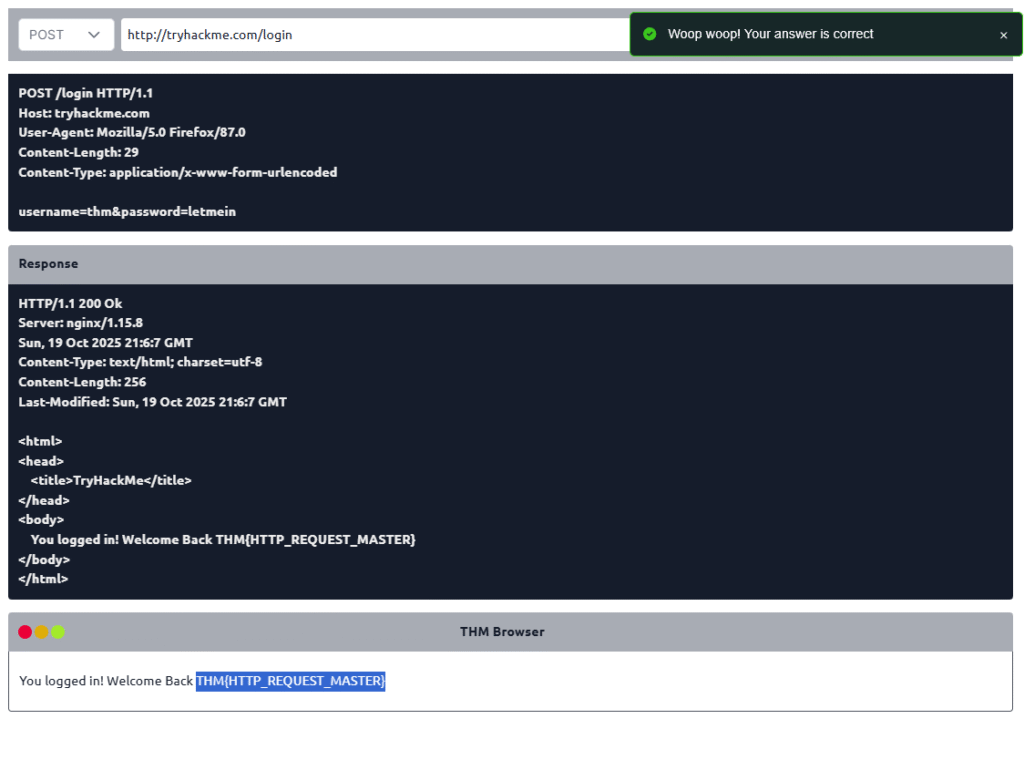Click the red dot in THM Browser
Image resolution: width=1024 pixels, height=760 pixels.
coord(25,632)
